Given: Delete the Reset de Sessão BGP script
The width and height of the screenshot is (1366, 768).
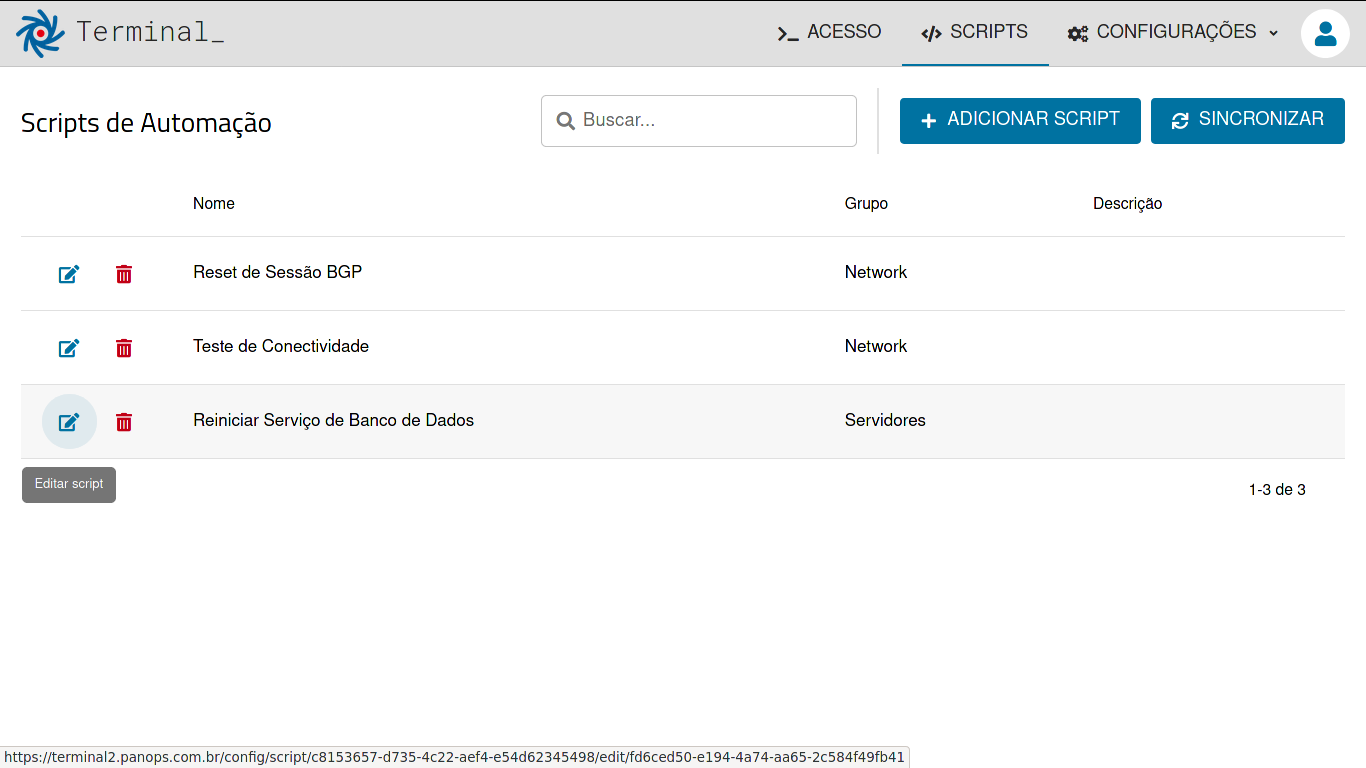Looking at the screenshot, I should coord(124,274).
